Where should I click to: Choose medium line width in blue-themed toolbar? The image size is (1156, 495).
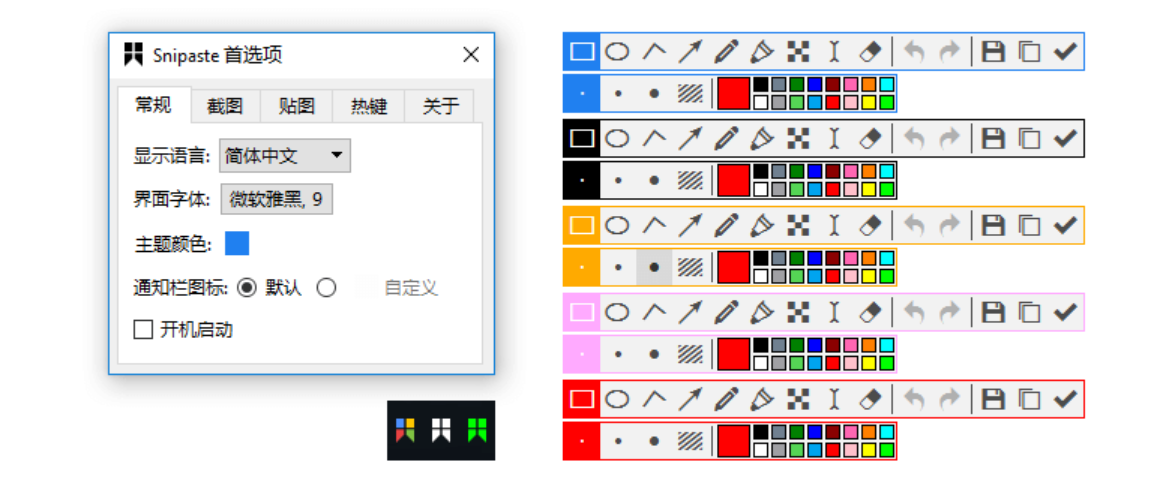pos(618,94)
